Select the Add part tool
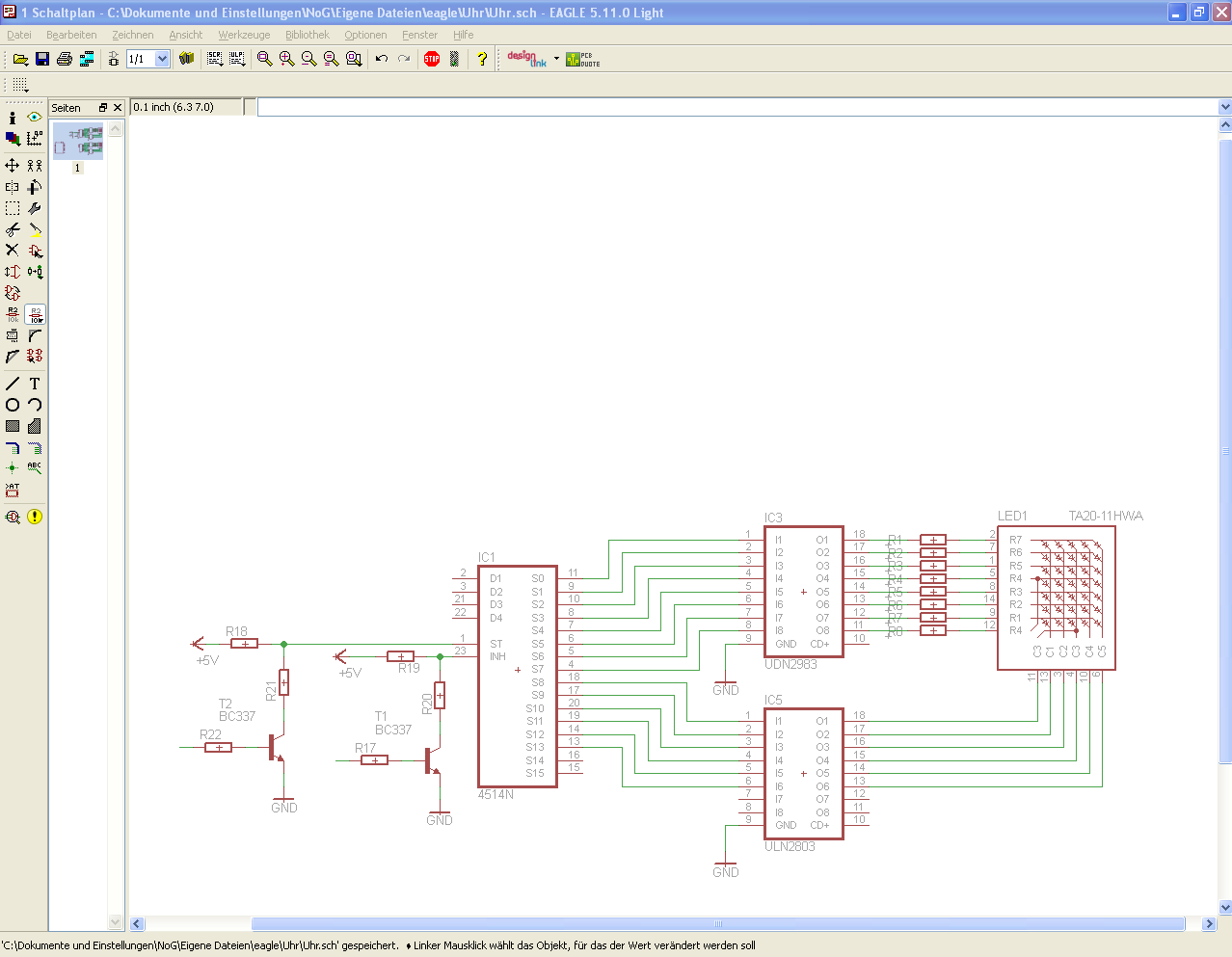 coord(35,251)
